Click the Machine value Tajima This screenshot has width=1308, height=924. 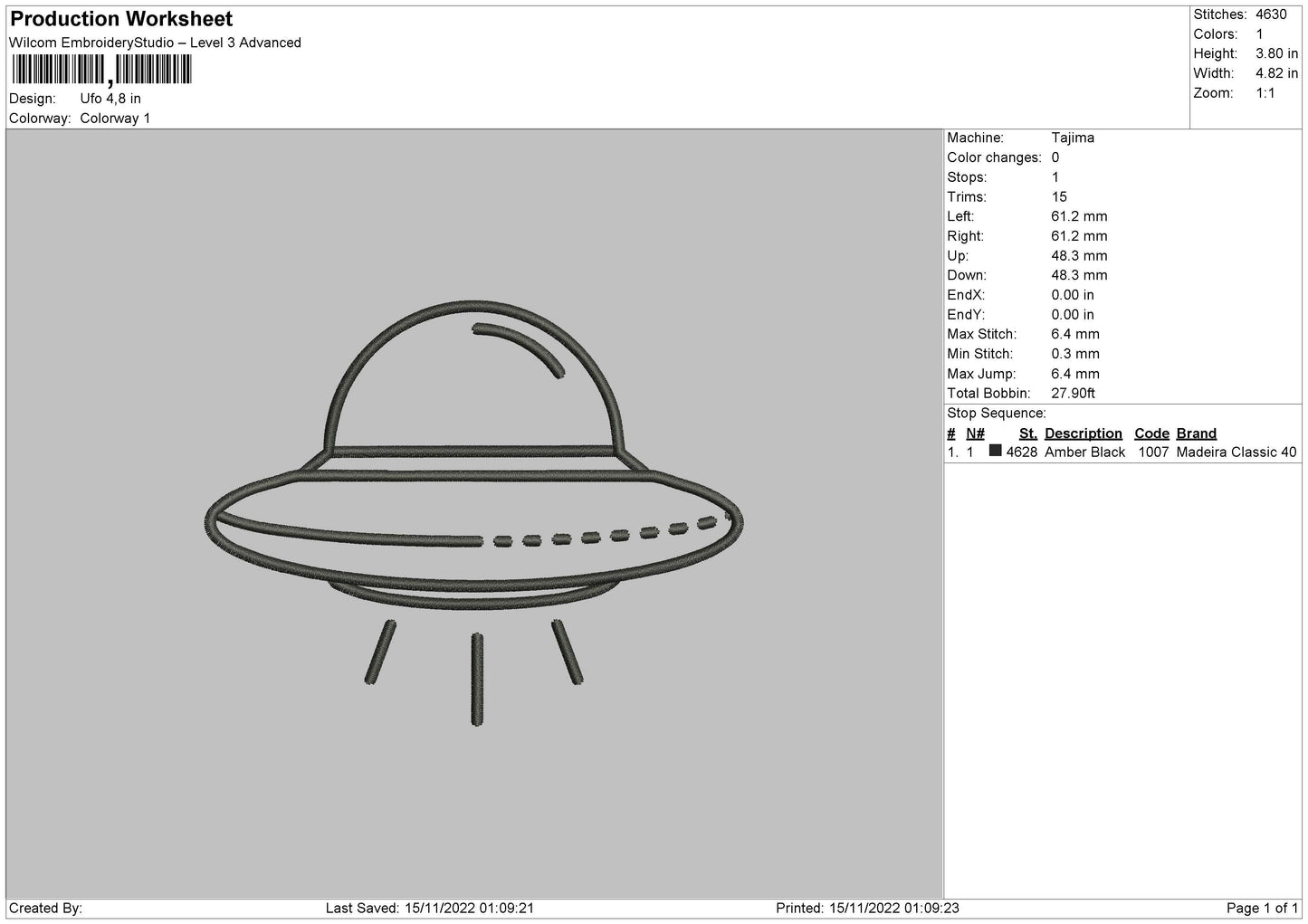coord(1073,138)
